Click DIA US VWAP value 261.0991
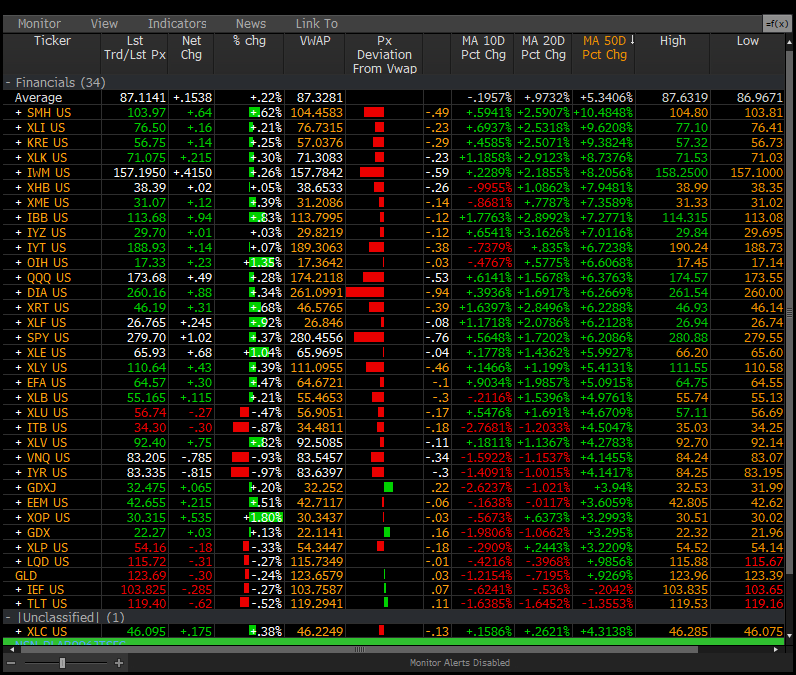This screenshot has height=675, width=796. pos(316,293)
